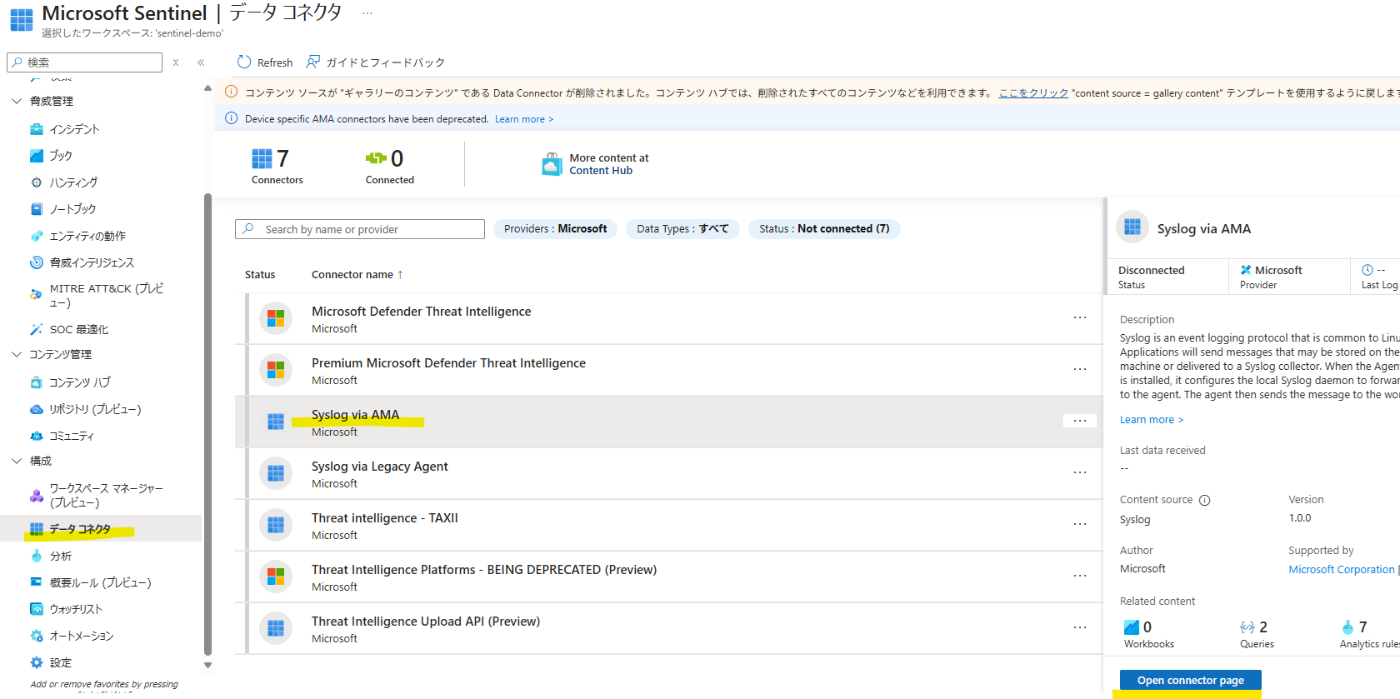Select Syslog via AMA connector row
The width and height of the screenshot is (1400, 699).
[x=668, y=422]
